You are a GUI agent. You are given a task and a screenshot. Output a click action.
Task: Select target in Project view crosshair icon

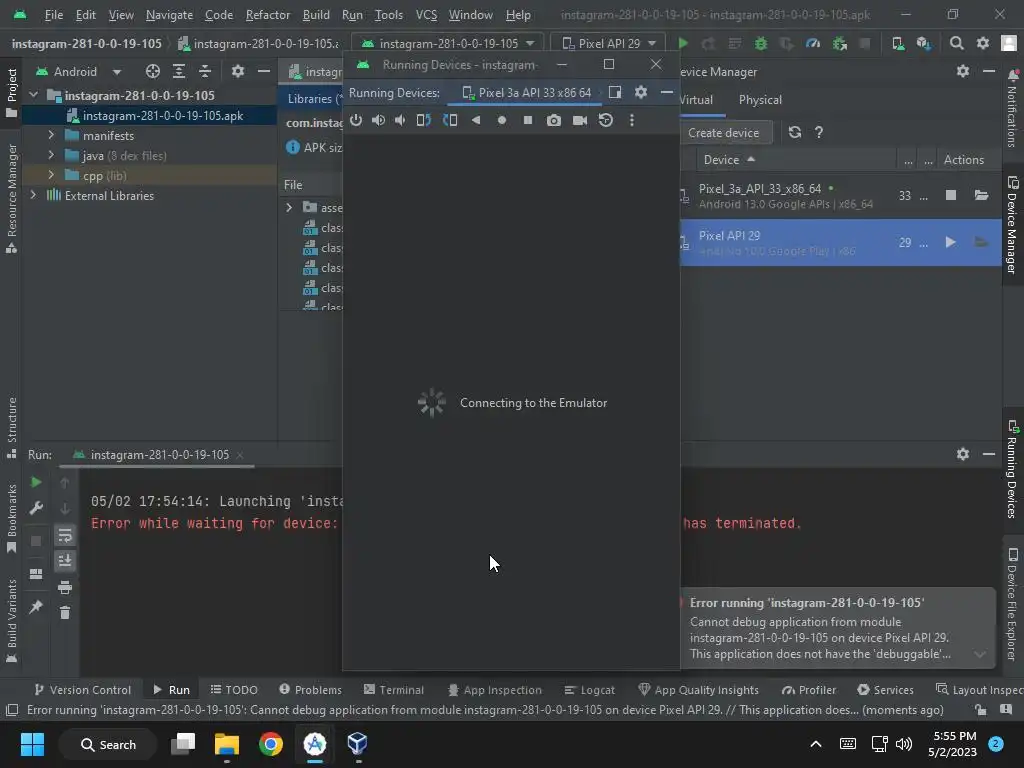pos(153,71)
